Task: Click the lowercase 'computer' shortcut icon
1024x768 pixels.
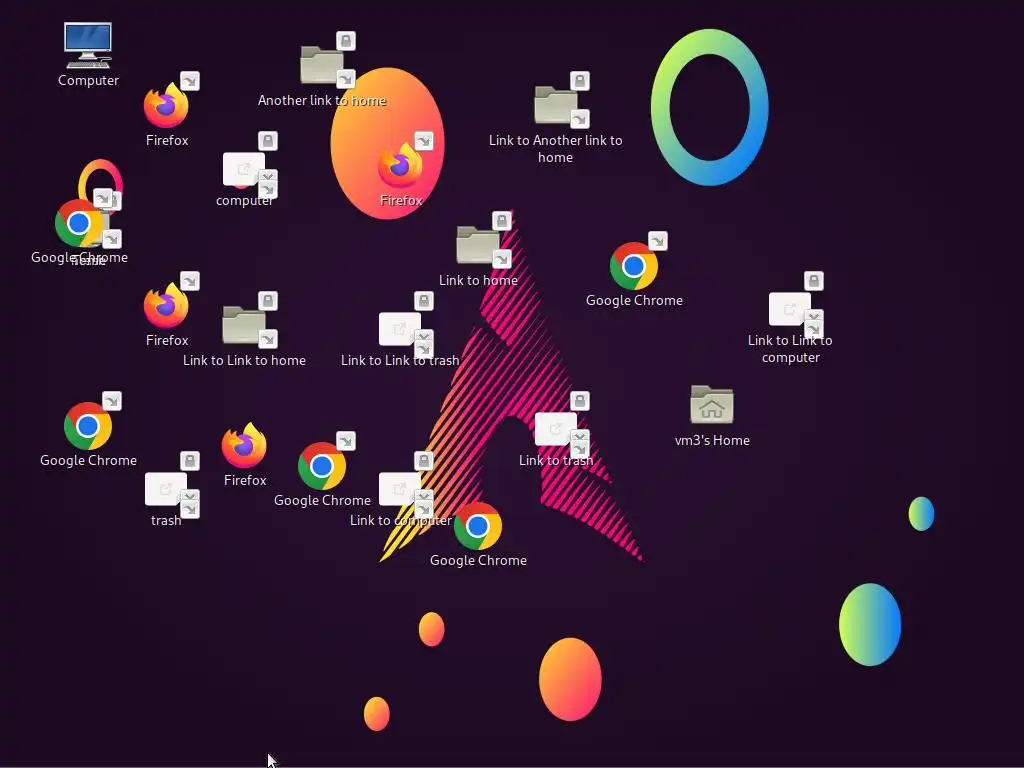Action: coord(244,170)
